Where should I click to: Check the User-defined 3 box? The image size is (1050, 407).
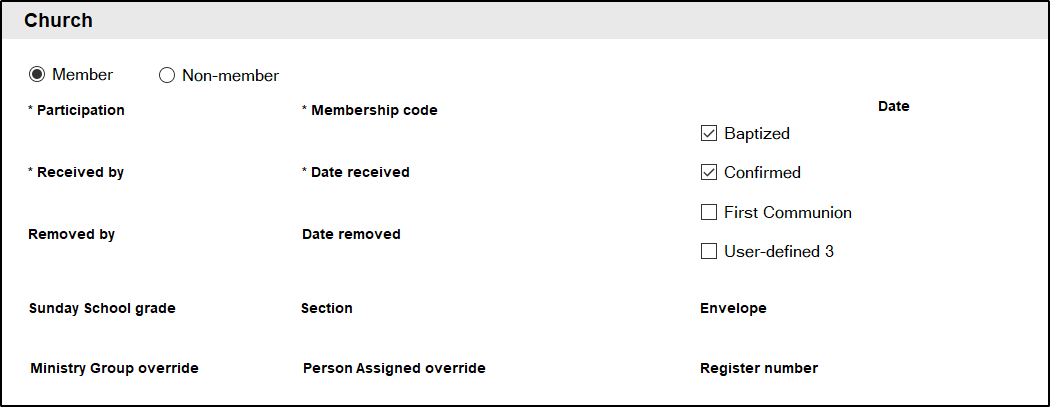[x=709, y=251]
